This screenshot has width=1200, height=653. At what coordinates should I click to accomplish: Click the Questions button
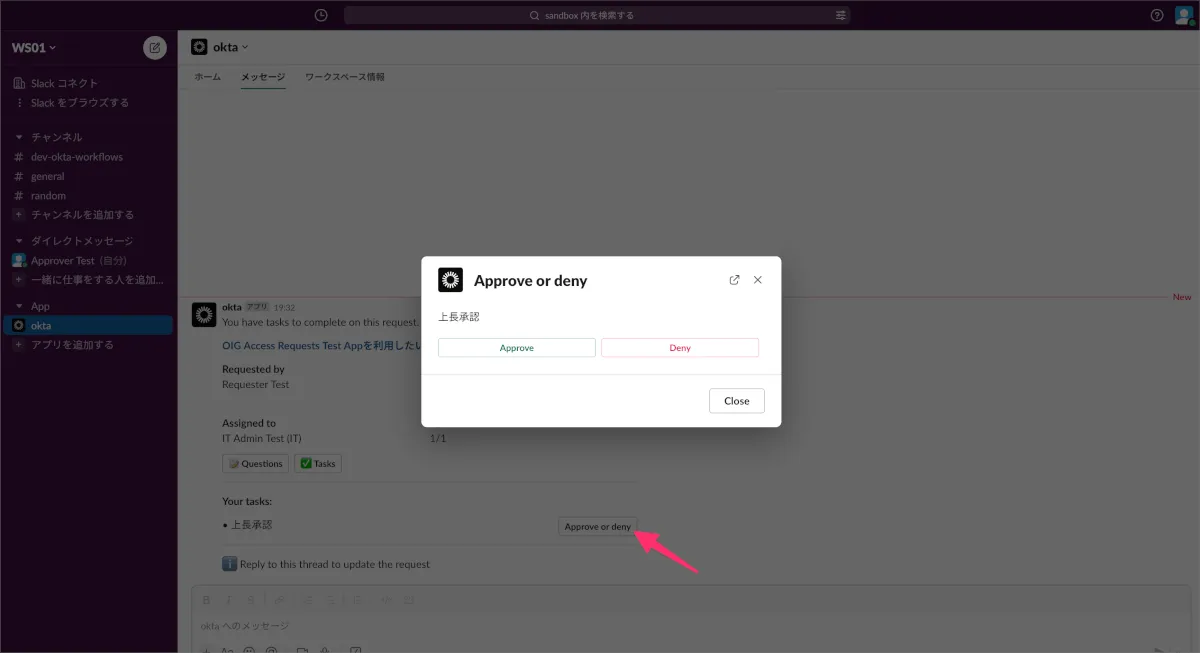(x=255, y=464)
